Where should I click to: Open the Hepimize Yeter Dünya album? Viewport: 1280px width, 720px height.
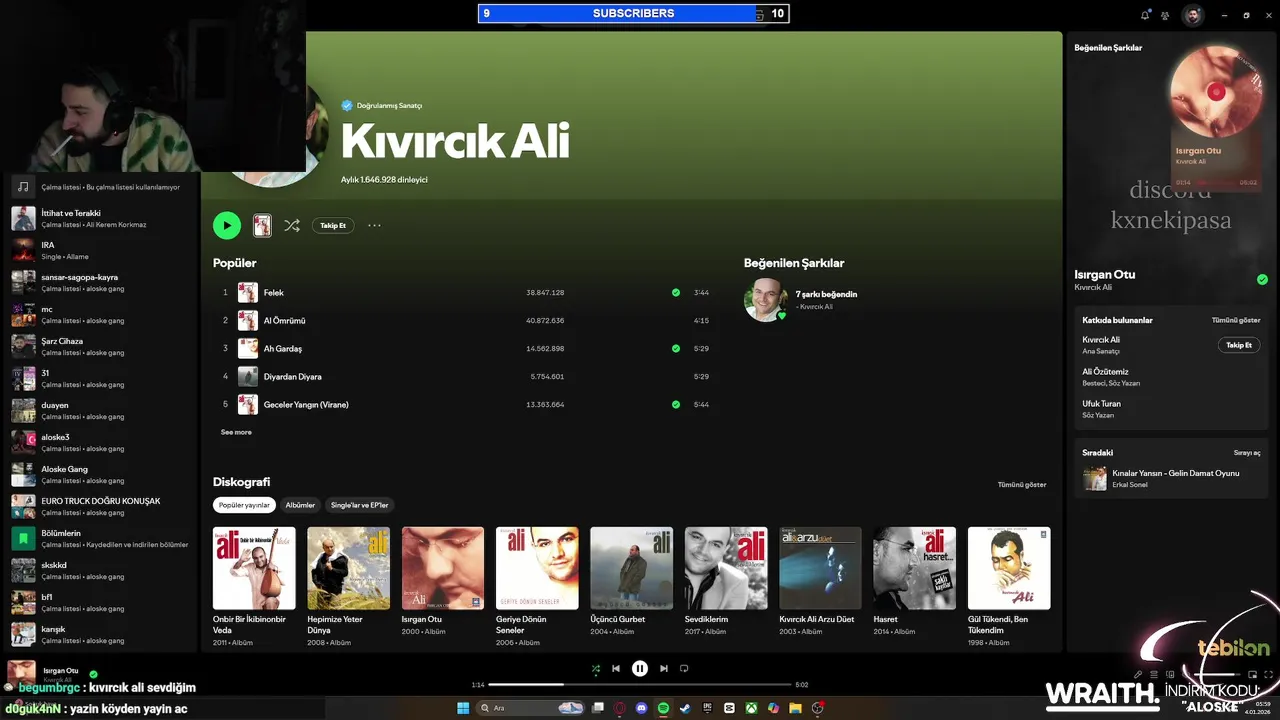(349, 568)
